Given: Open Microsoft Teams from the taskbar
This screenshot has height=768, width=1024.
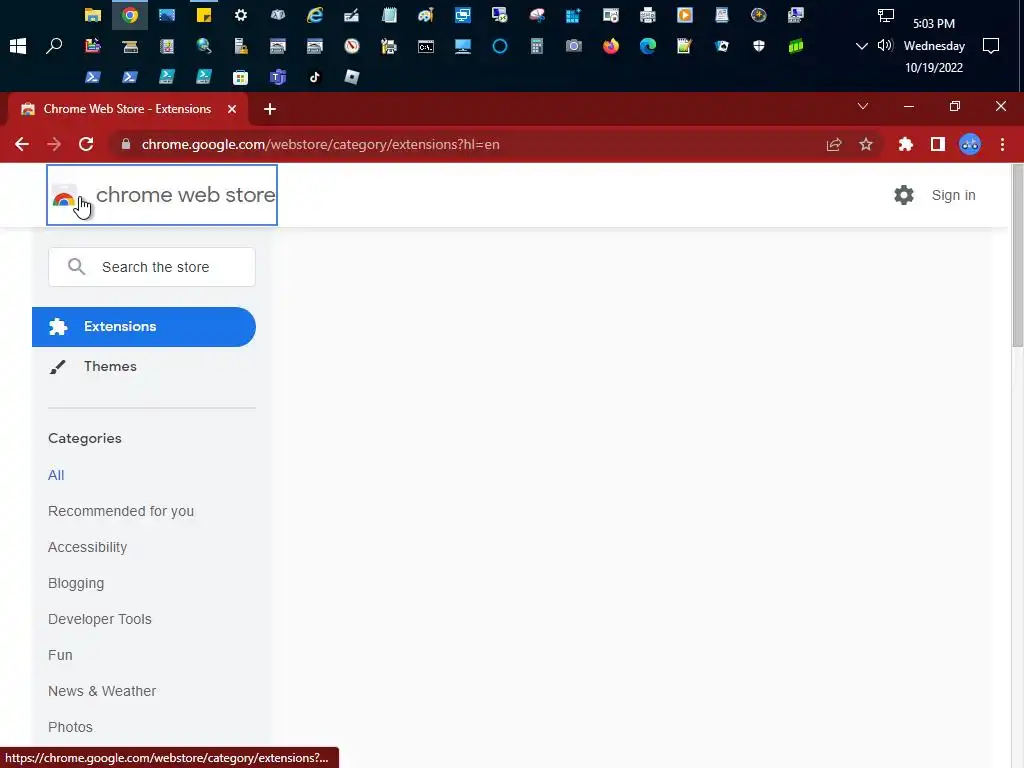Looking at the screenshot, I should click(278, 77).
